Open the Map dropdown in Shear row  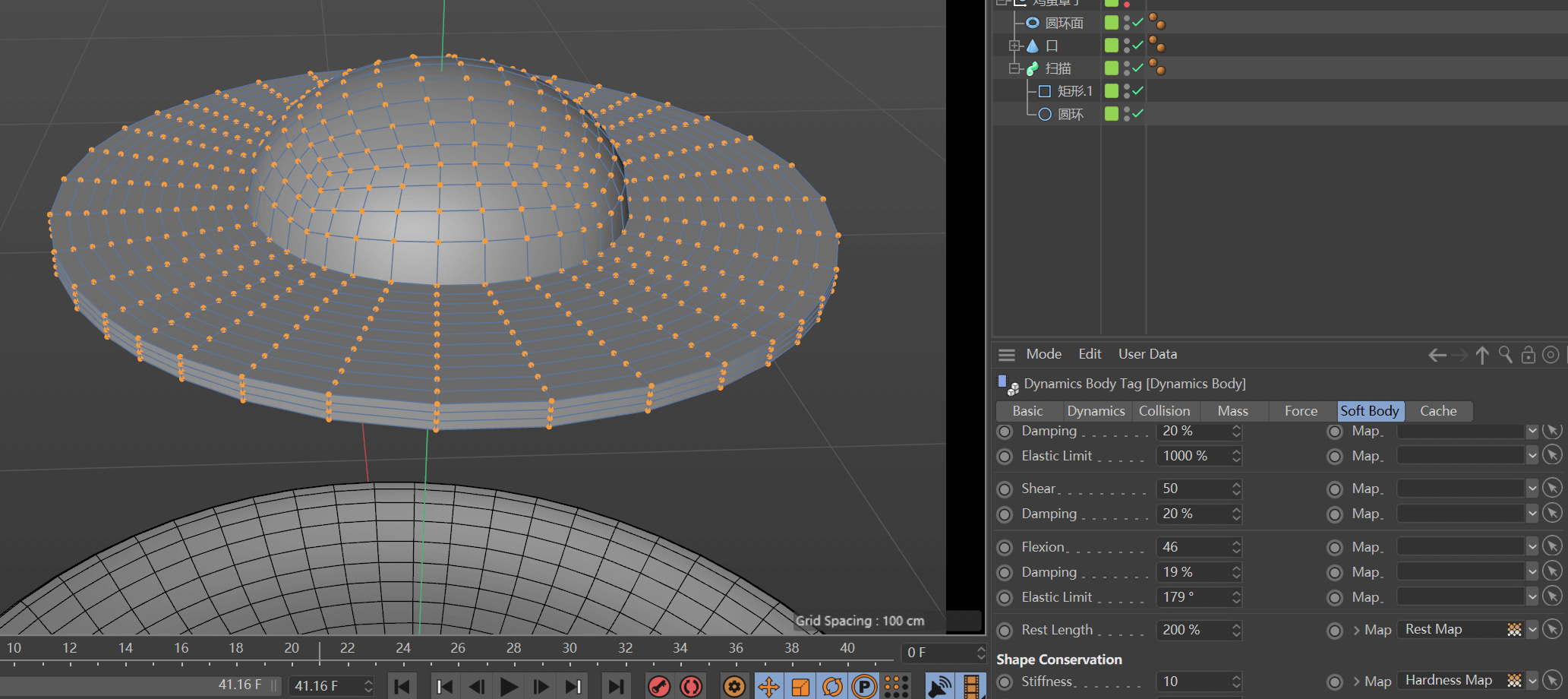tap(1532, 489)
